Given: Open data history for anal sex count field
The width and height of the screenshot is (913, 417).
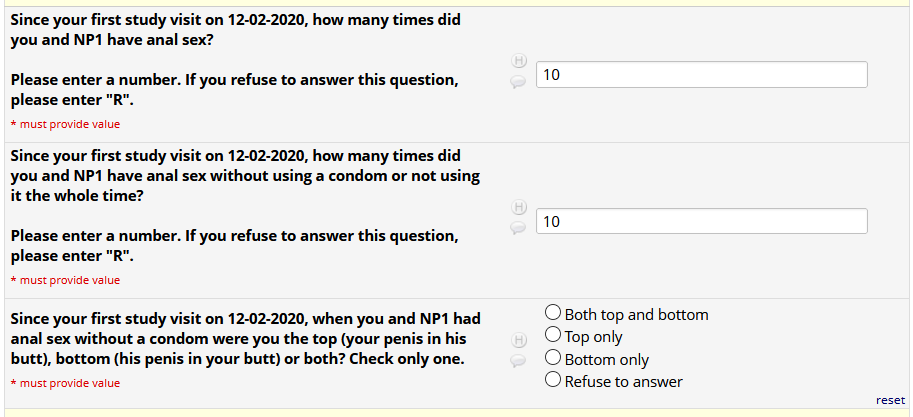Looking at the screenshot, I should (x=519, y=62).
